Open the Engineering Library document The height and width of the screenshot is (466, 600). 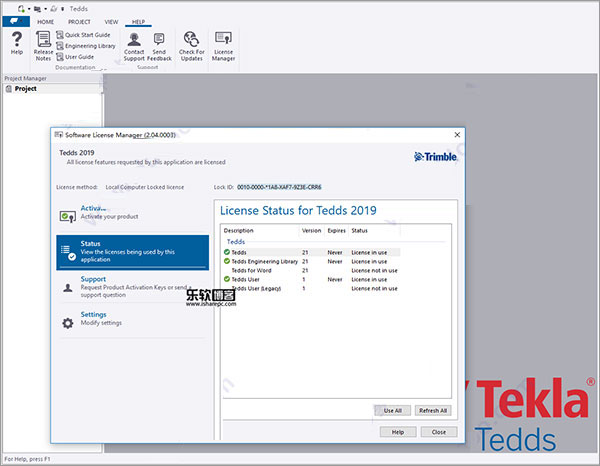pyautogui.click(x=86, y=46)
